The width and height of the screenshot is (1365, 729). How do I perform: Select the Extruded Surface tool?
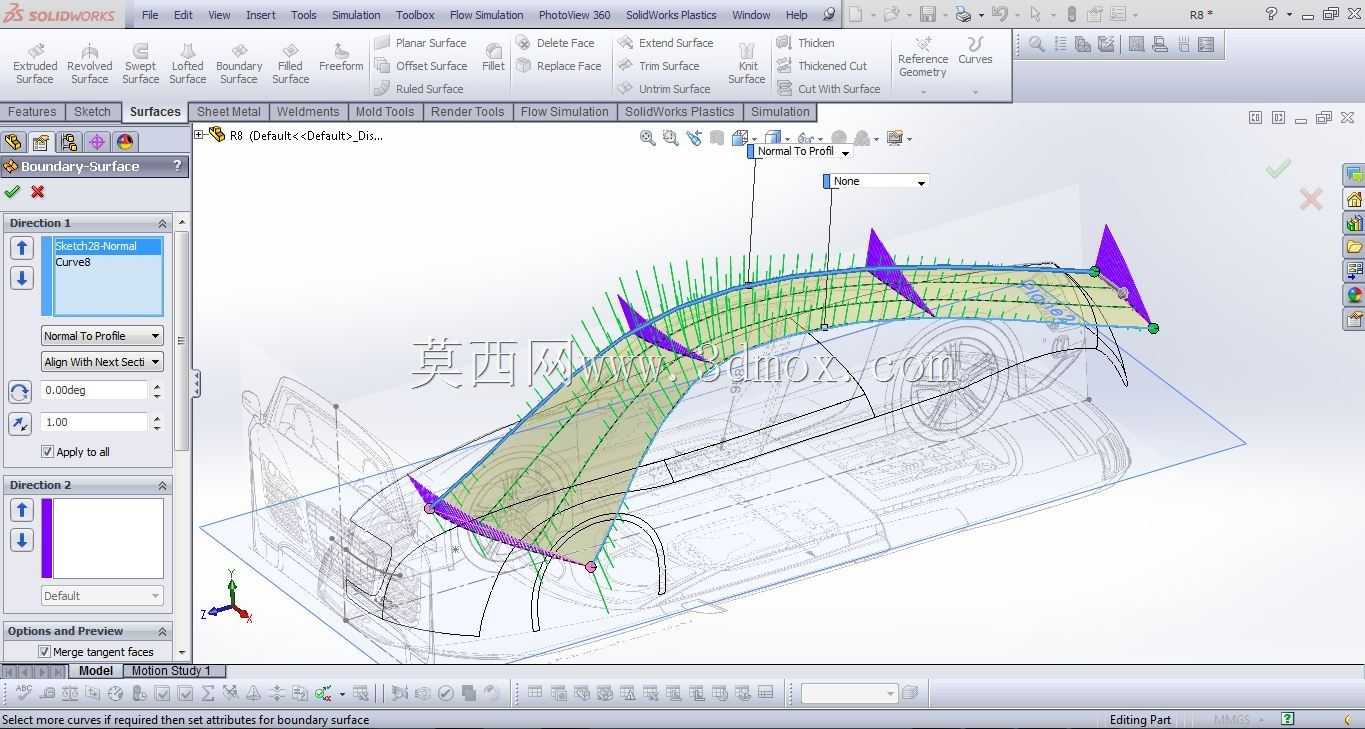pos(35,63)
